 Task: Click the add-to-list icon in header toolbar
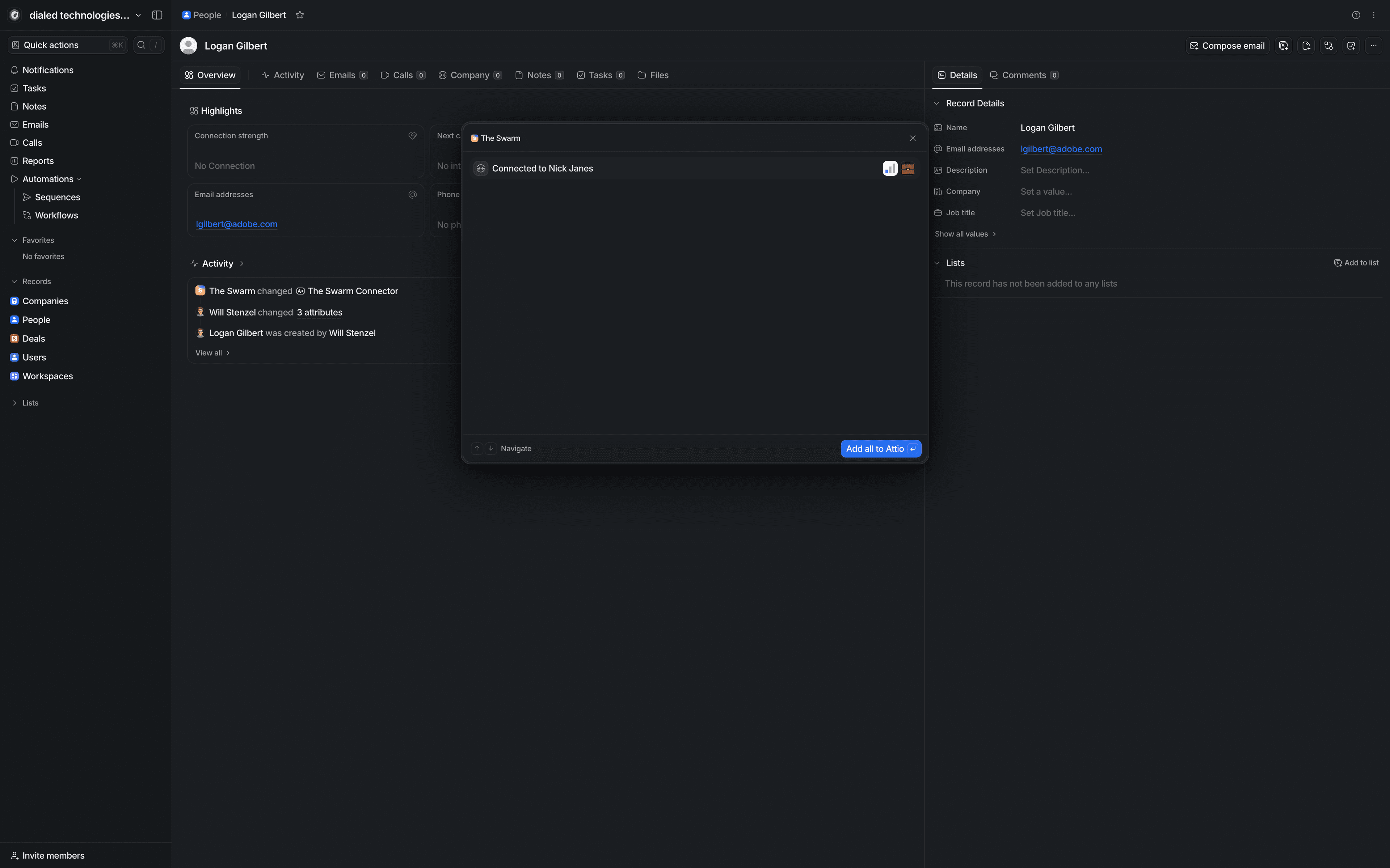[x=1283, y=46]
